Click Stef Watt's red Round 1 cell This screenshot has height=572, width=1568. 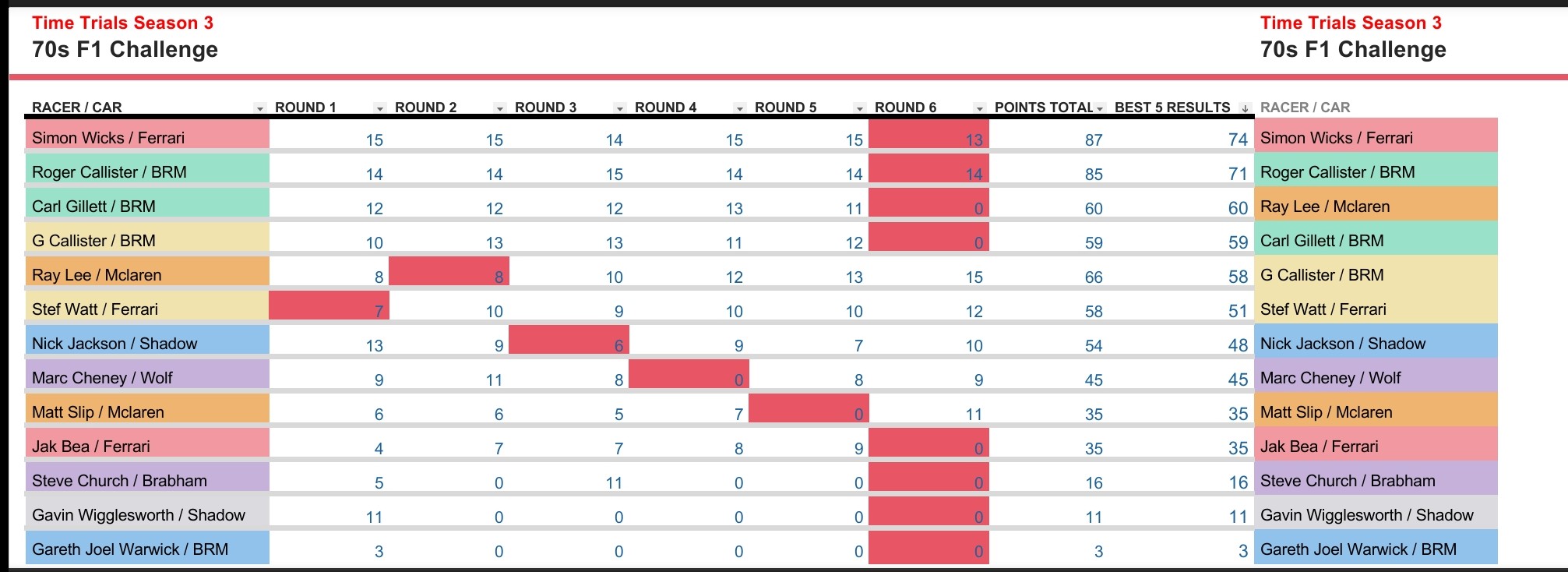[x=329, y=308]
